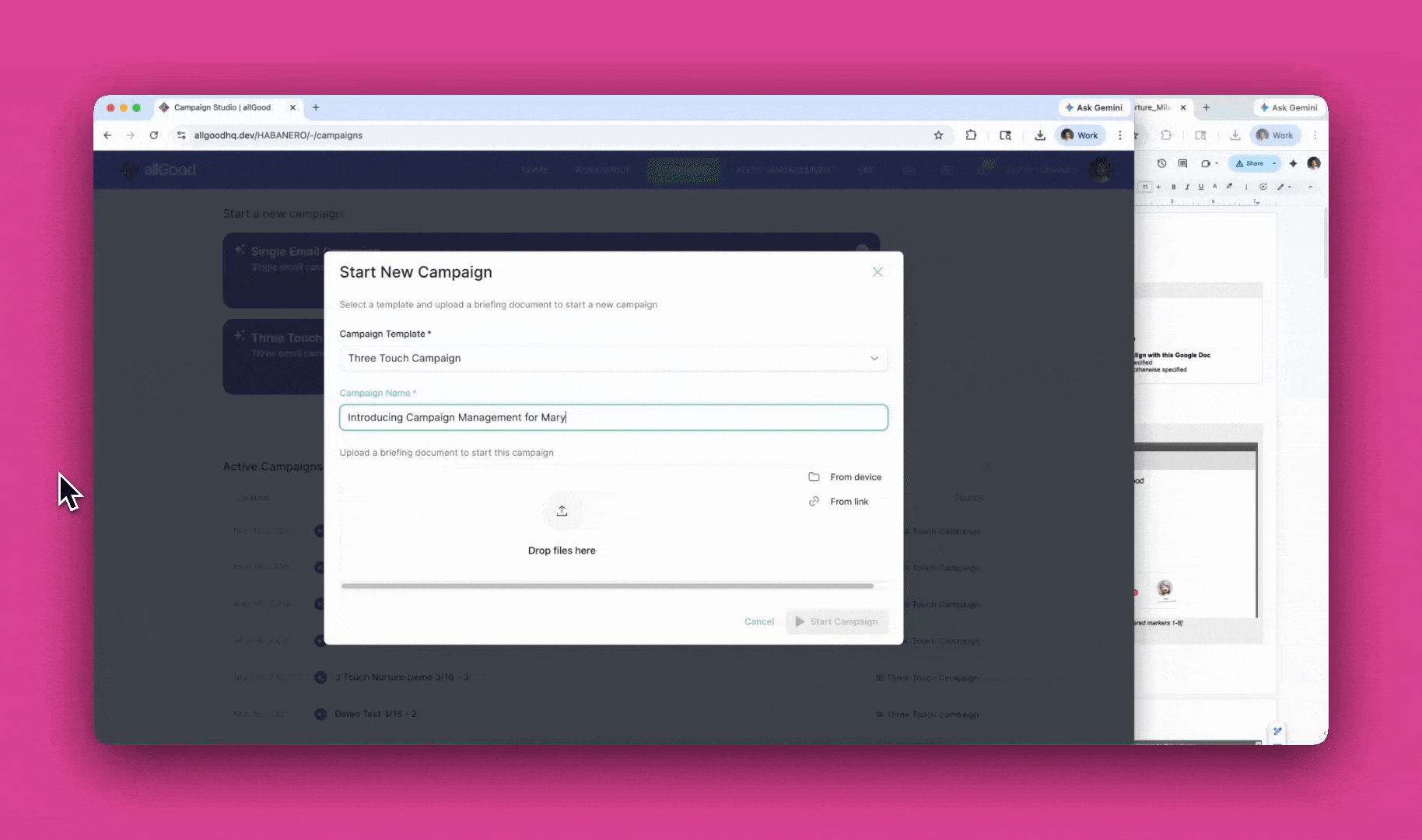Reload the allGood campaigns page
The image size is (1422, 840).
click(154, 135)
